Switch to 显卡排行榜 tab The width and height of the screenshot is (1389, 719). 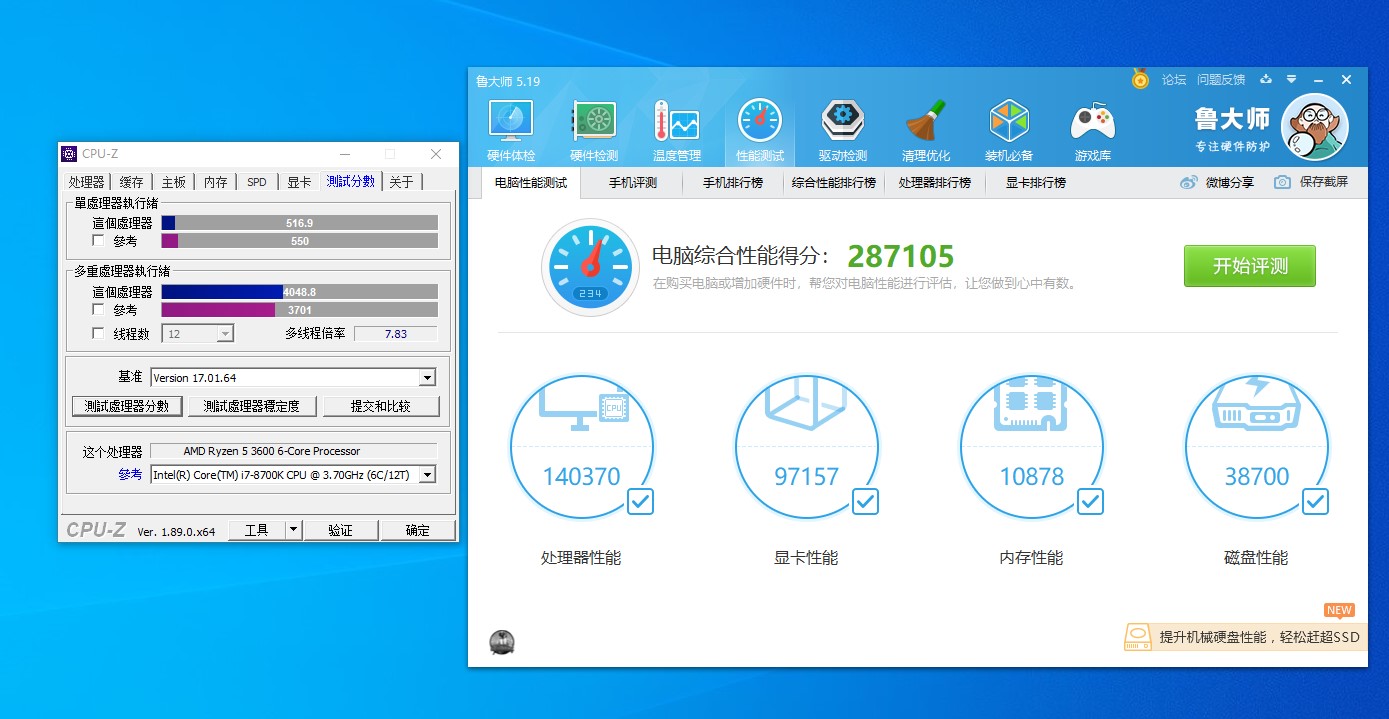pos(1036,183)
